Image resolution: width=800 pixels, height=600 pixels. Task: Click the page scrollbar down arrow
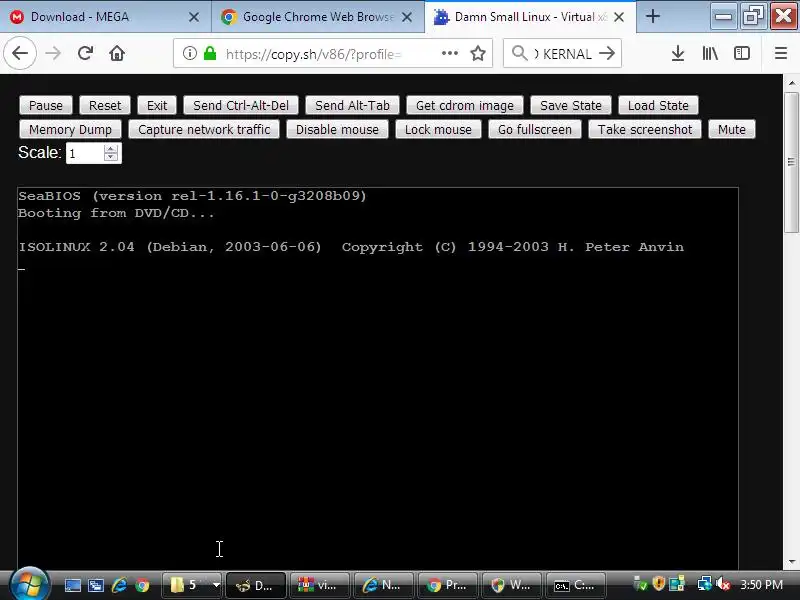(x=791, y=562)
